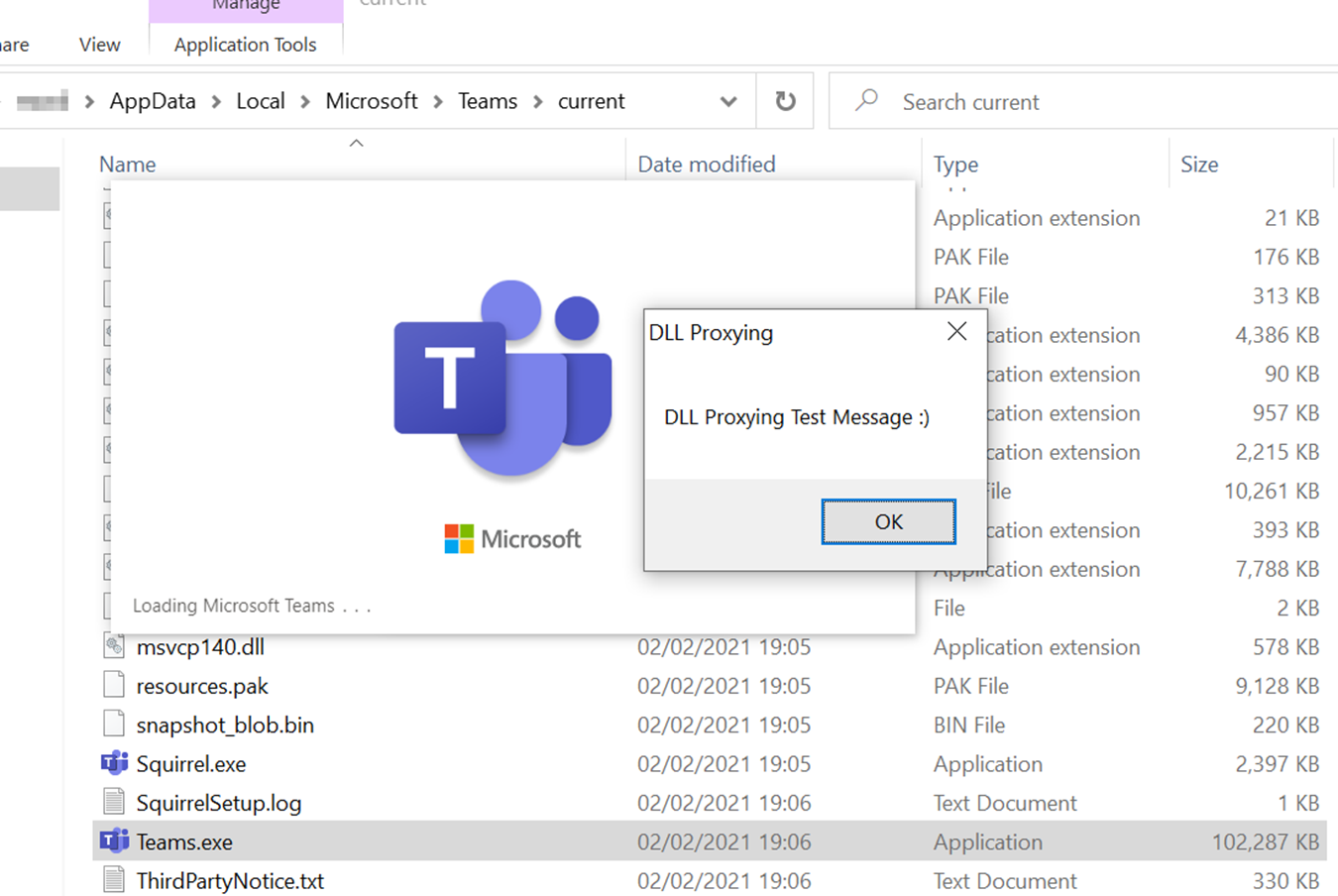
Task: Click OK in the DLL Proxying dialog
Action: pyautogui.click(x=888, y=521)
